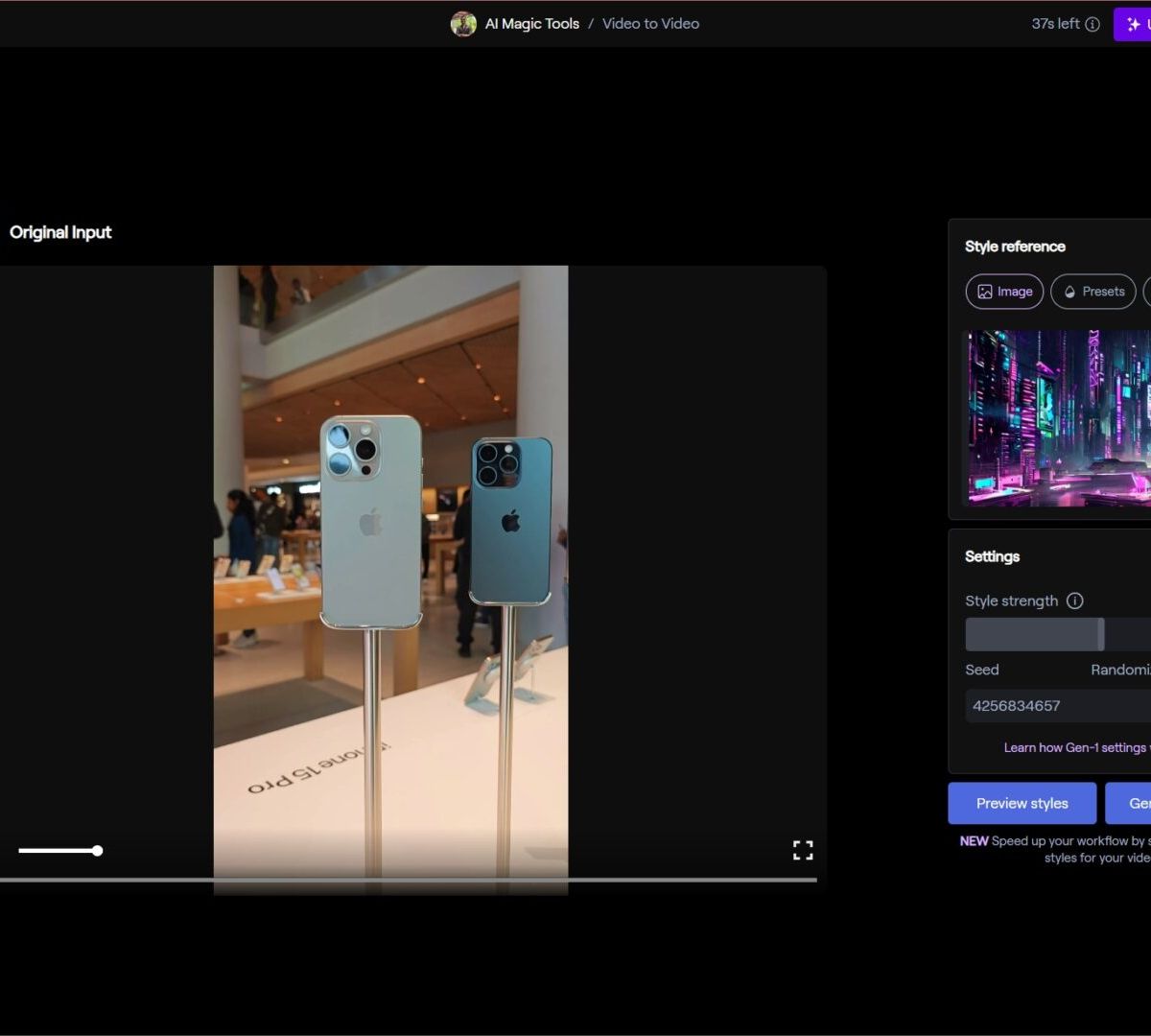Click the Seed number input field
1151x1036 pixels.
(x=1058, y=706)
